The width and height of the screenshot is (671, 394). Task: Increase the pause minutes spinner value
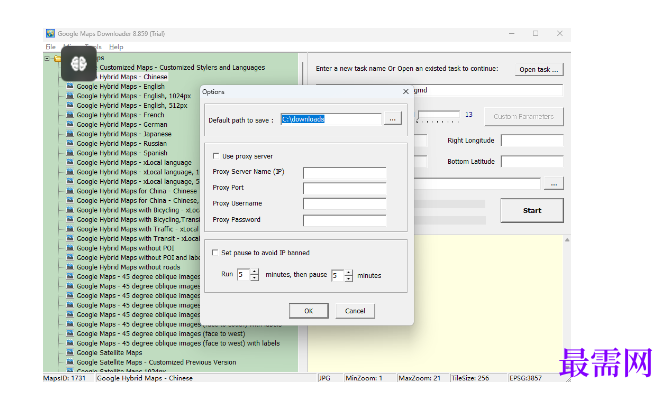coord(349,272)
